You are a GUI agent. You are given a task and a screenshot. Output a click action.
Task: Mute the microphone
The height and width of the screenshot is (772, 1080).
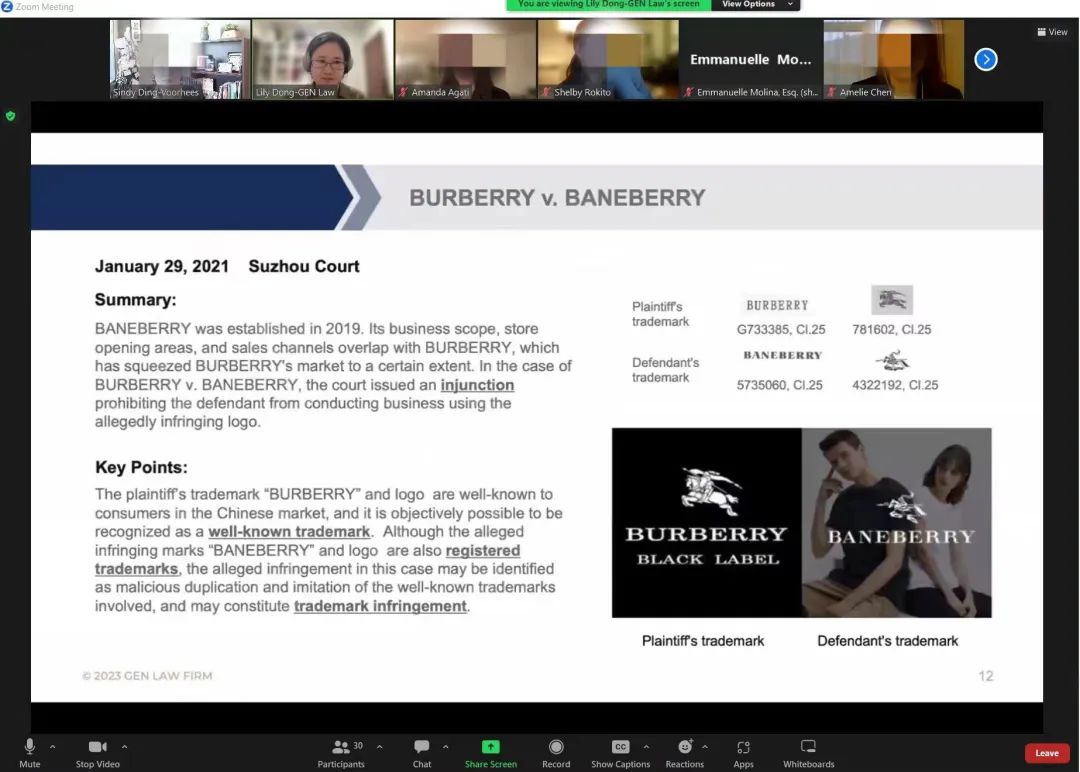30,752
